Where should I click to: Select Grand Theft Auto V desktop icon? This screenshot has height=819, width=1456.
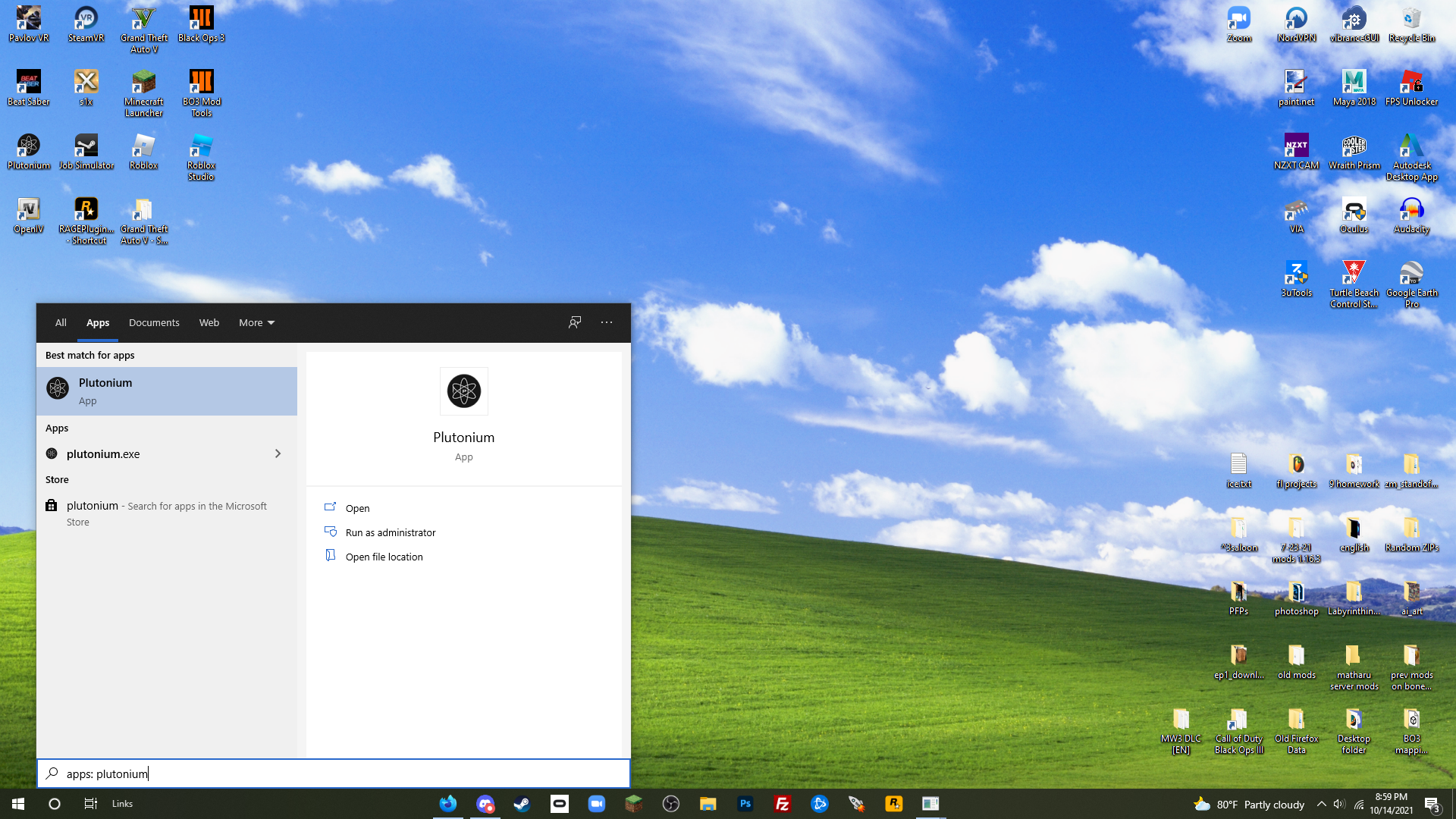coord(144,30)
